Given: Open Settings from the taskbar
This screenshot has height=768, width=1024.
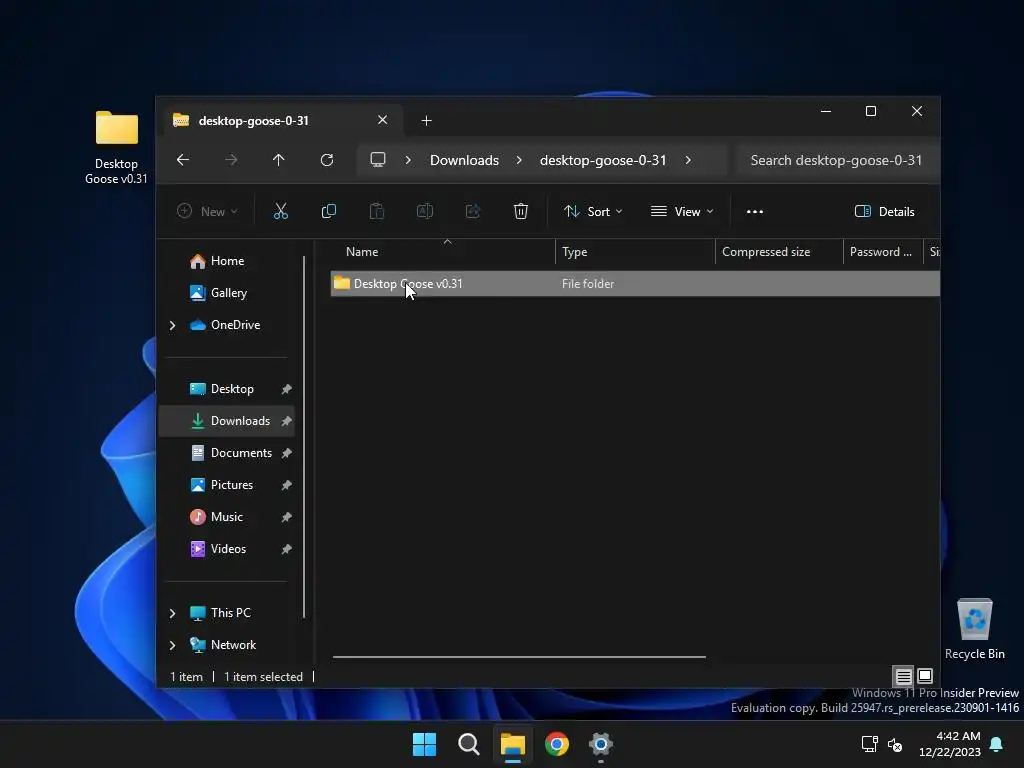Looking at the screenshot, I should pos(601,744).
